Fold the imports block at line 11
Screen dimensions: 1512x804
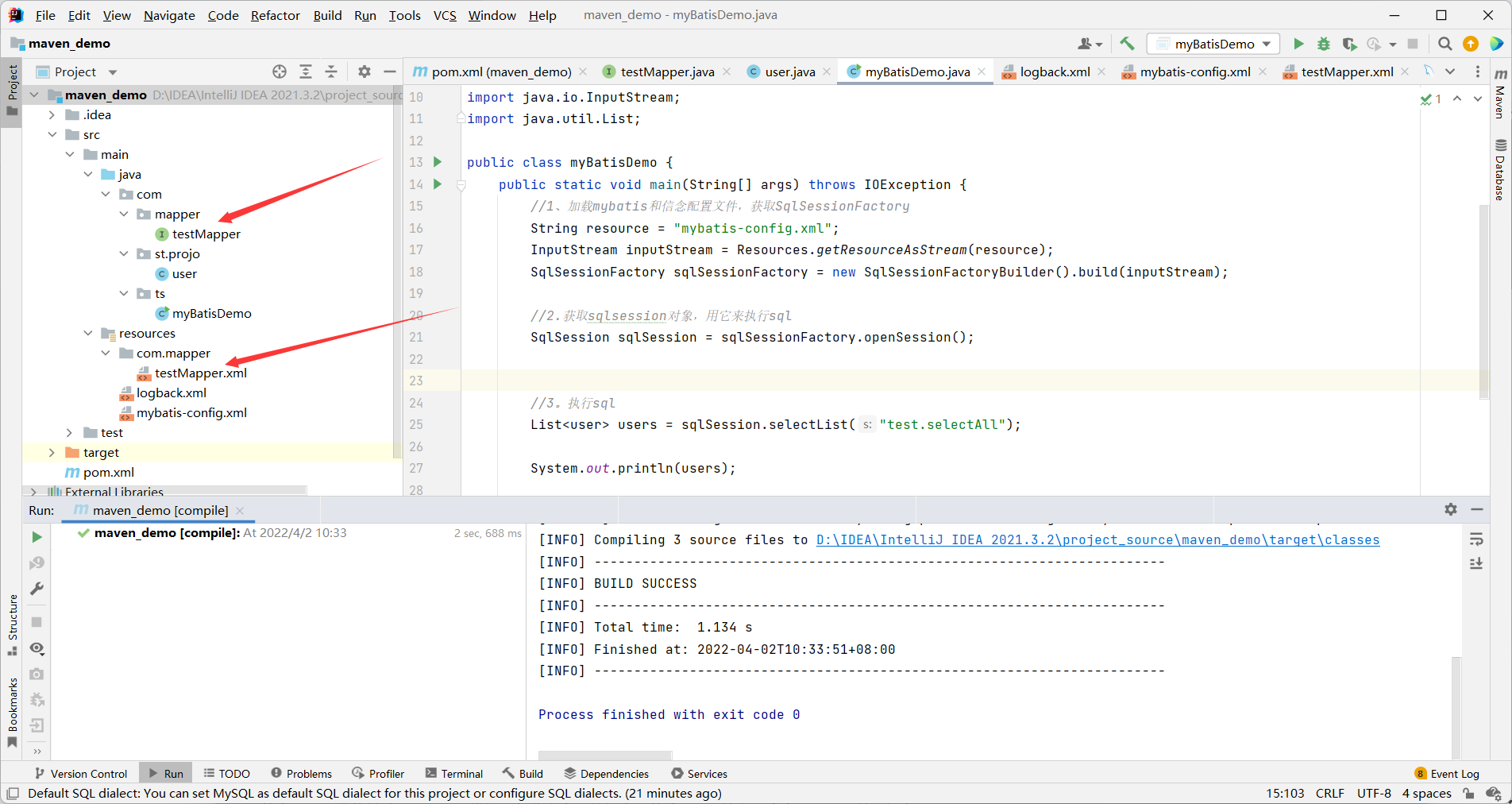(x=461, y=118)
